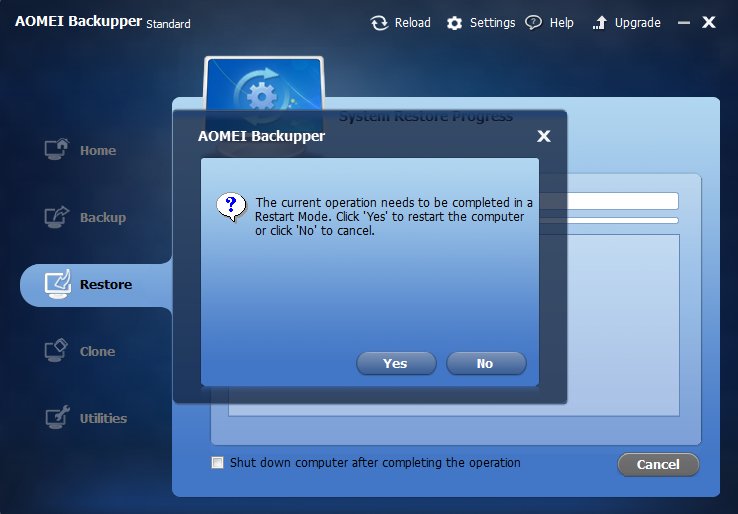Click the System Restore Progress heading

pyautogui.click(x=426, y=116)
